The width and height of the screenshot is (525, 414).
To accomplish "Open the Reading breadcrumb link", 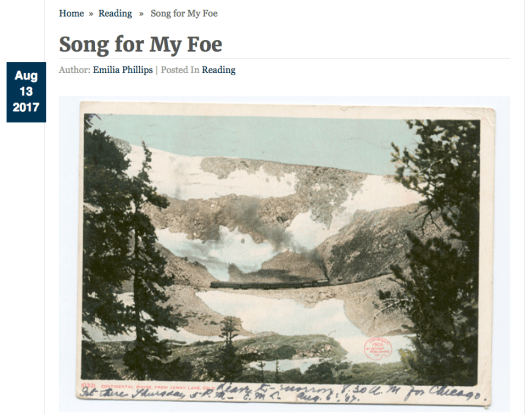I will [x=115, y=13].
